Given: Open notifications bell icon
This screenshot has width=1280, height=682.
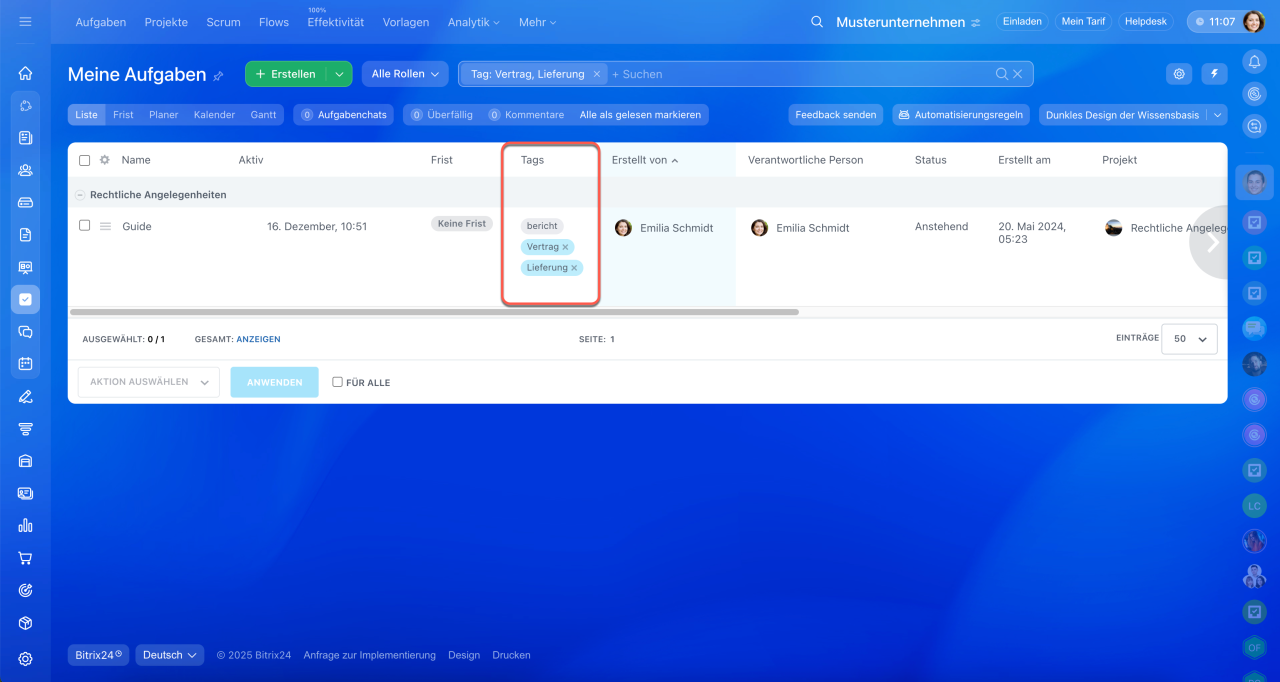Looking at the screenshot, I should [1254, 62].
